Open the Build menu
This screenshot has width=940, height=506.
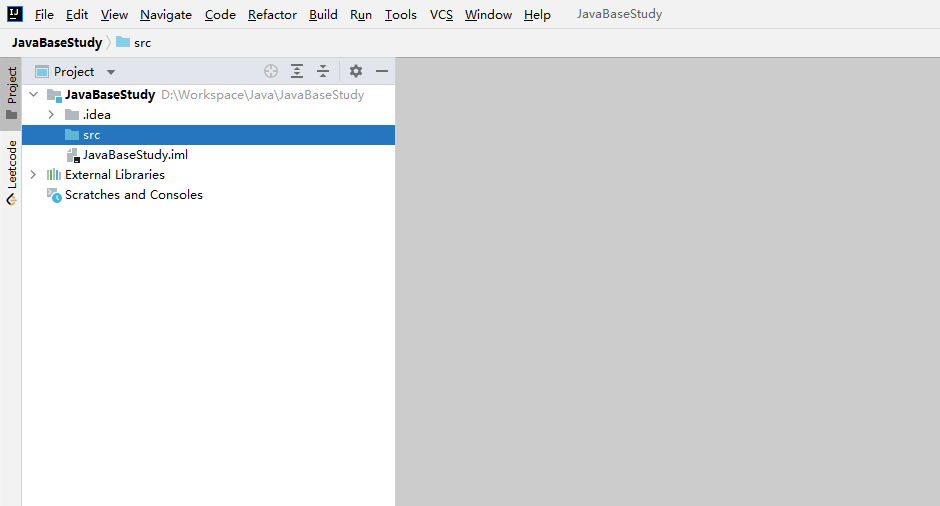click(323, 14)
